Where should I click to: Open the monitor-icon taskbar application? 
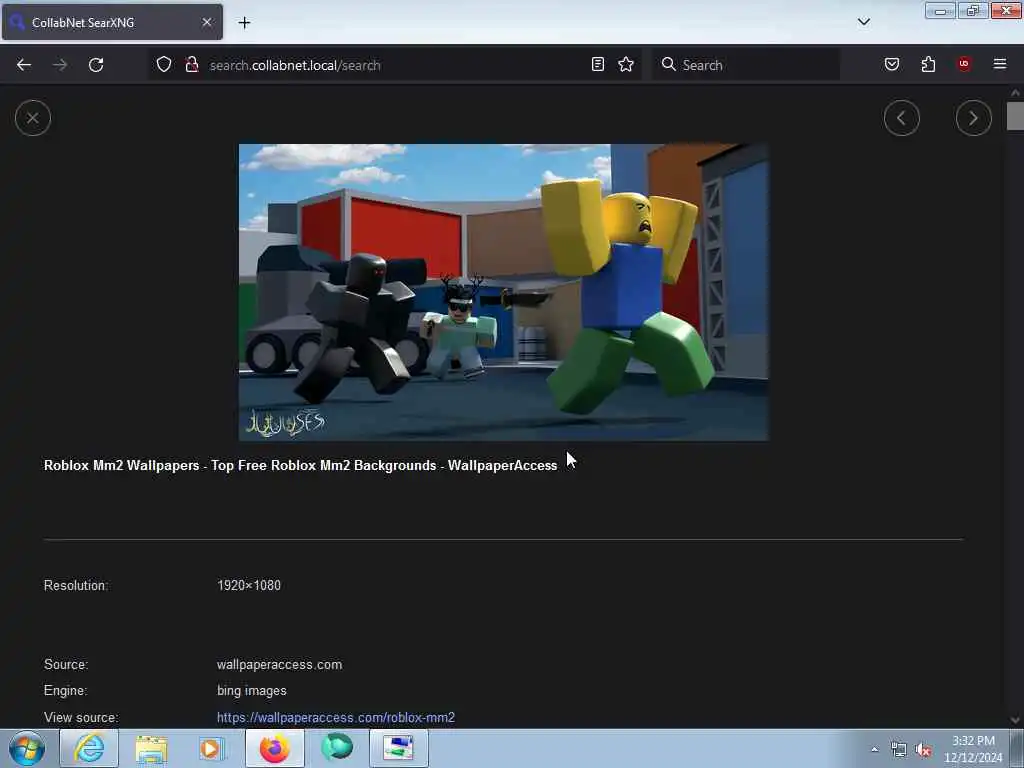click(x=398, y=748)
